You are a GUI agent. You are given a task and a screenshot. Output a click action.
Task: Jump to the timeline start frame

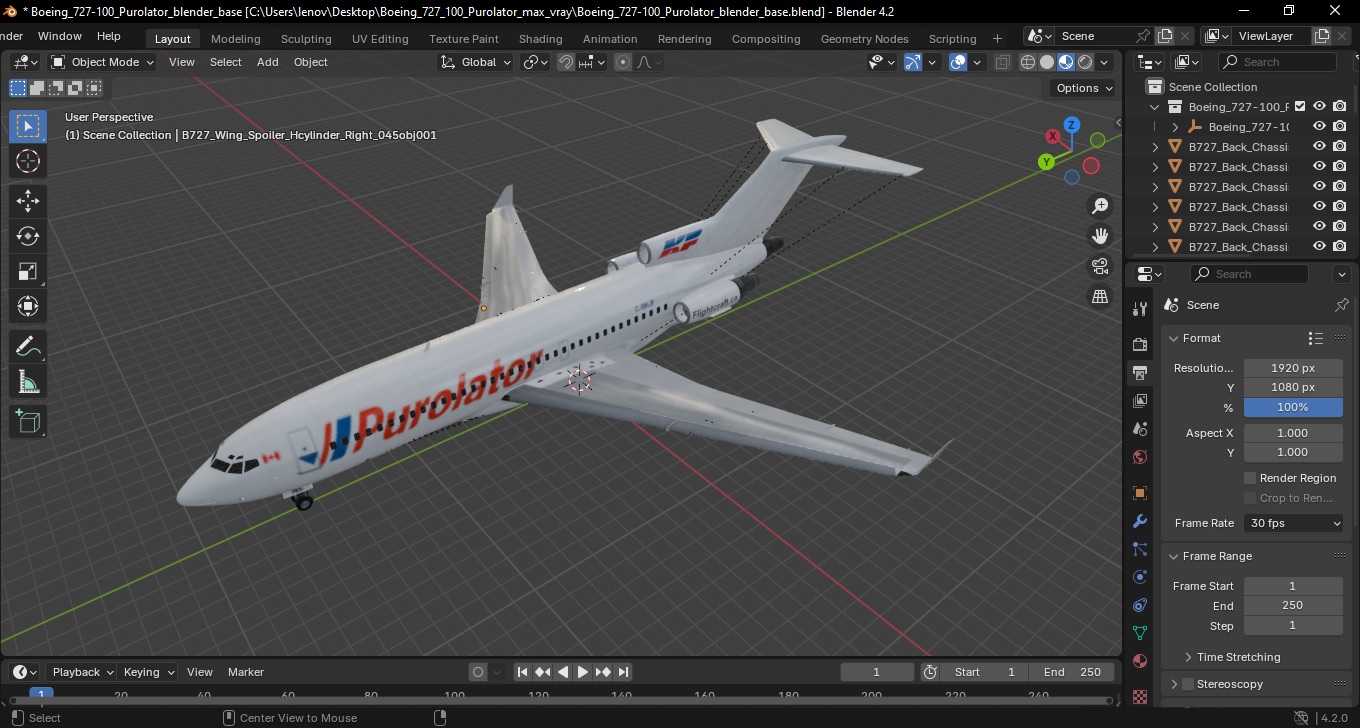click(523, 672)
